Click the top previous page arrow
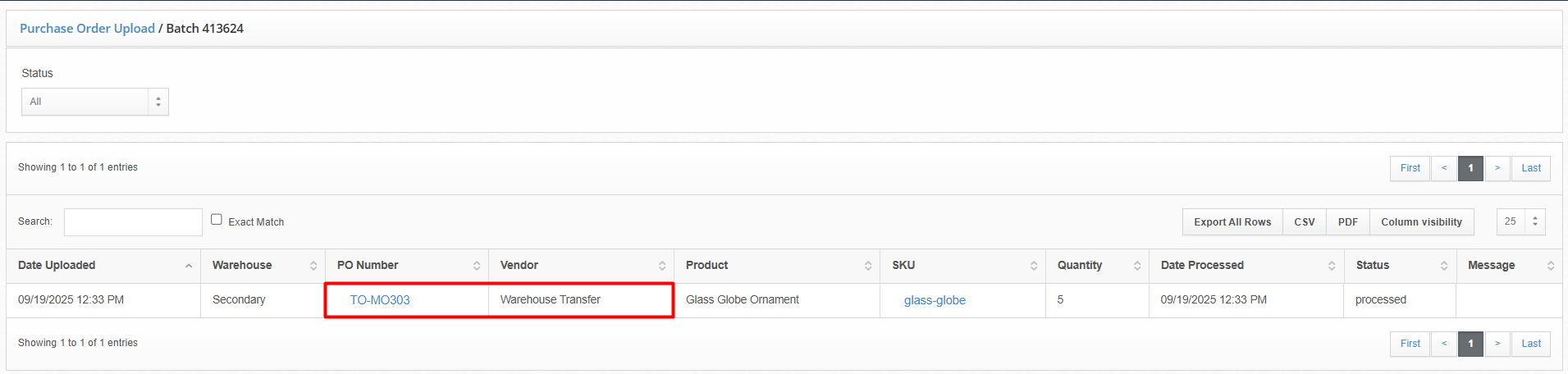Viewport: 1568px width, 374px height. tap(1444, 168)
